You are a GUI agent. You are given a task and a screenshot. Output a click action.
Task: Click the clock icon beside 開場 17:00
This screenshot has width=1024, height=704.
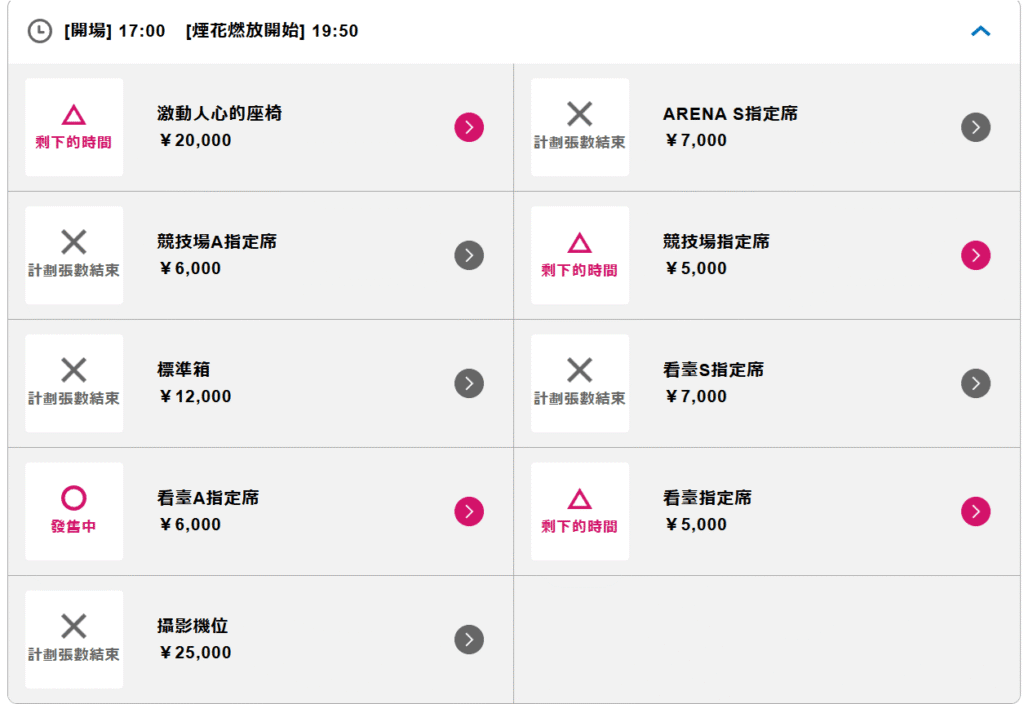pos(39,31)
